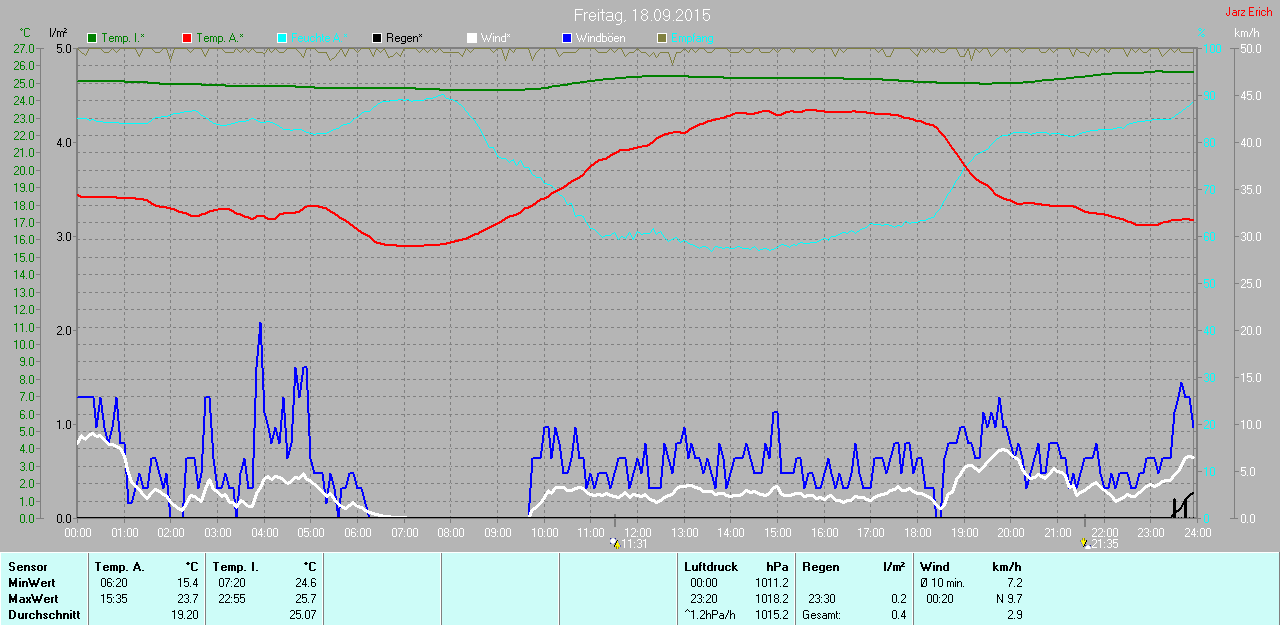This screenshot has width=1280, height=625.
Task: Click the '27.0' temperature axis value
Action: pos(24,48)
